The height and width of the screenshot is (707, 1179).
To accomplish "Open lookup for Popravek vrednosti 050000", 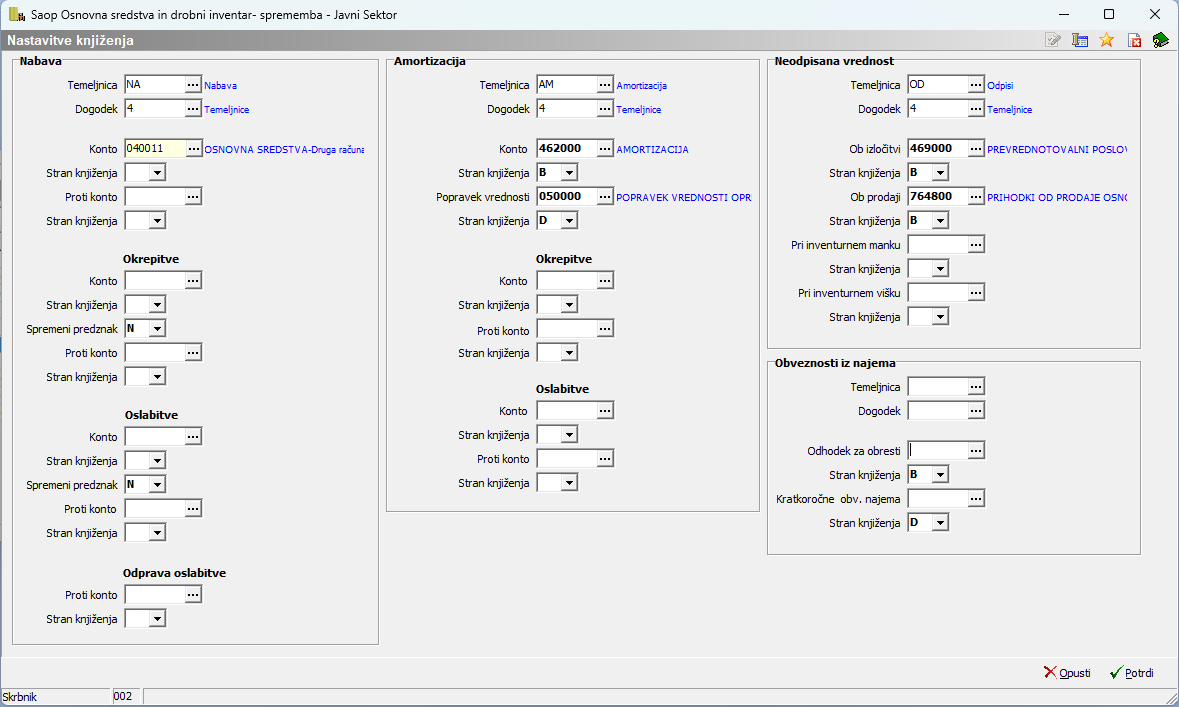I will click(605, 197).
